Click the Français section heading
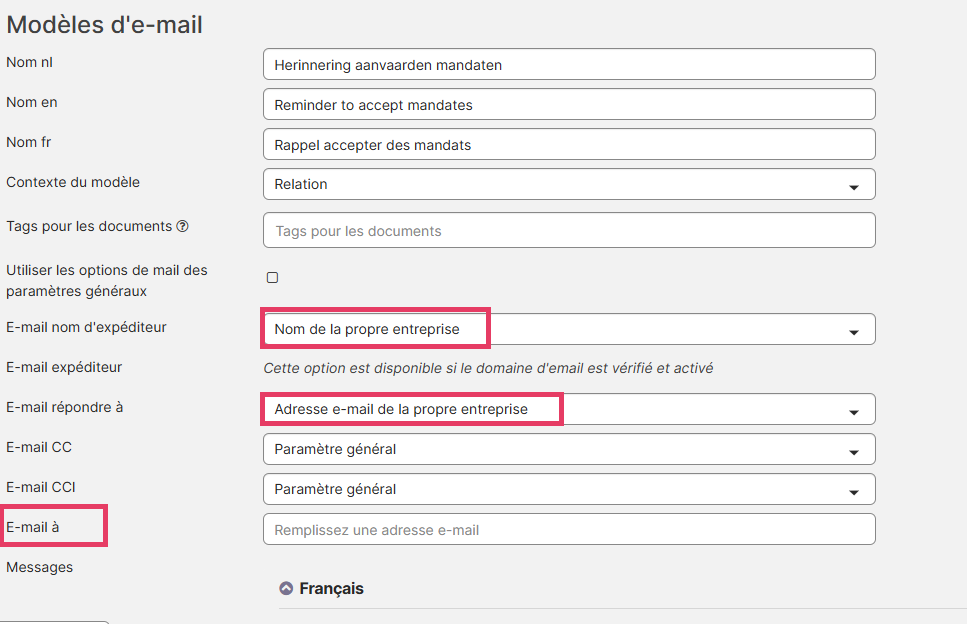The width and height of the screenshot is (967, 624). pyautogui.click(x=331, y=589)
